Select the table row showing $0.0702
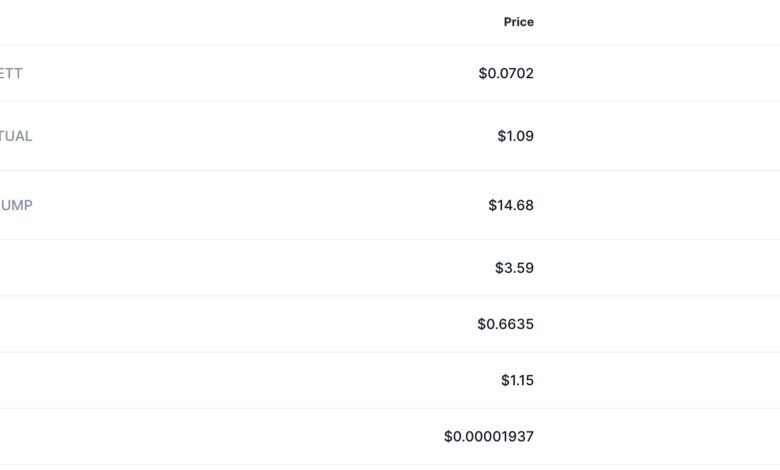 [x=390, y=73]
